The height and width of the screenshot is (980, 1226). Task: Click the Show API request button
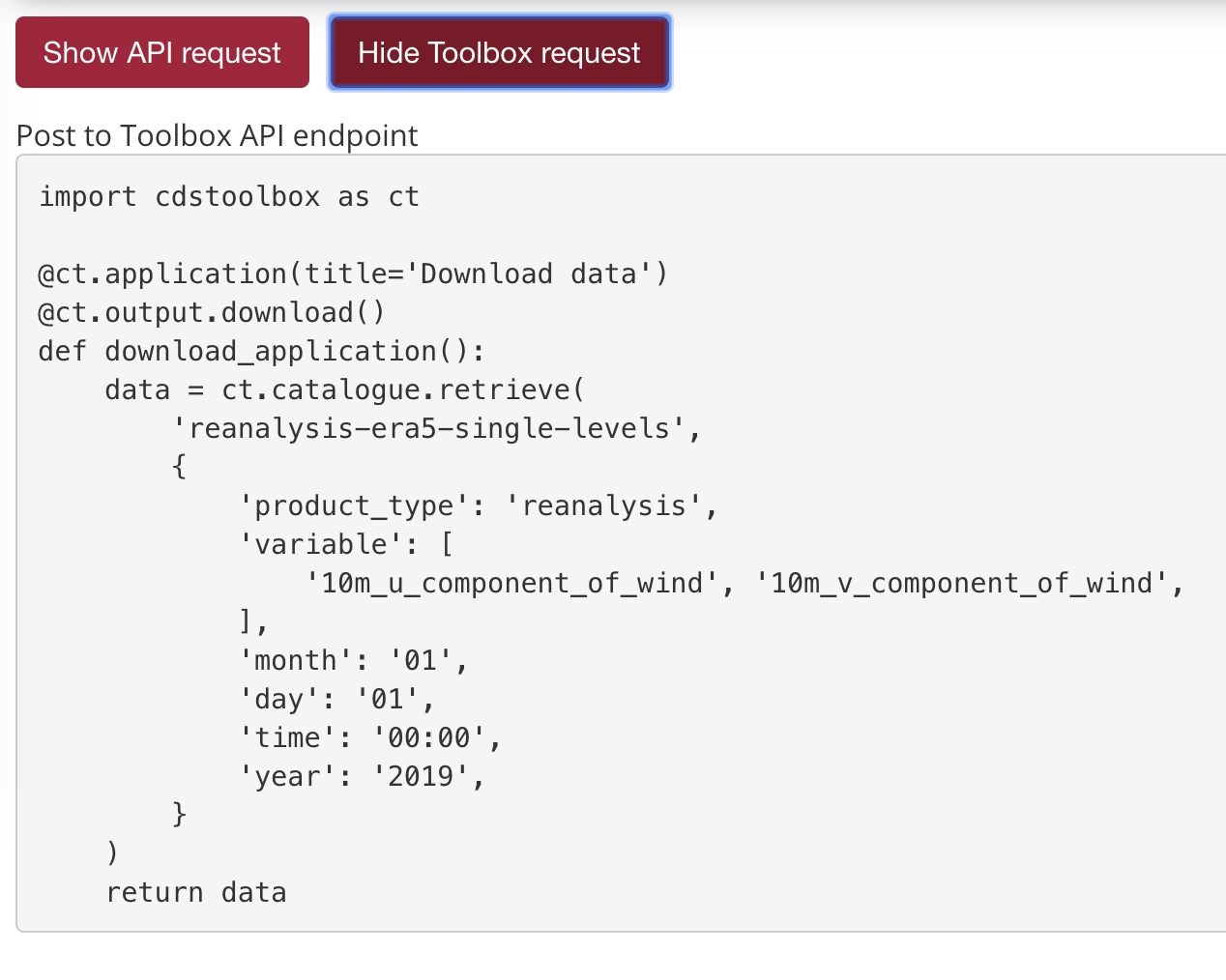click(x=161, y=51)
